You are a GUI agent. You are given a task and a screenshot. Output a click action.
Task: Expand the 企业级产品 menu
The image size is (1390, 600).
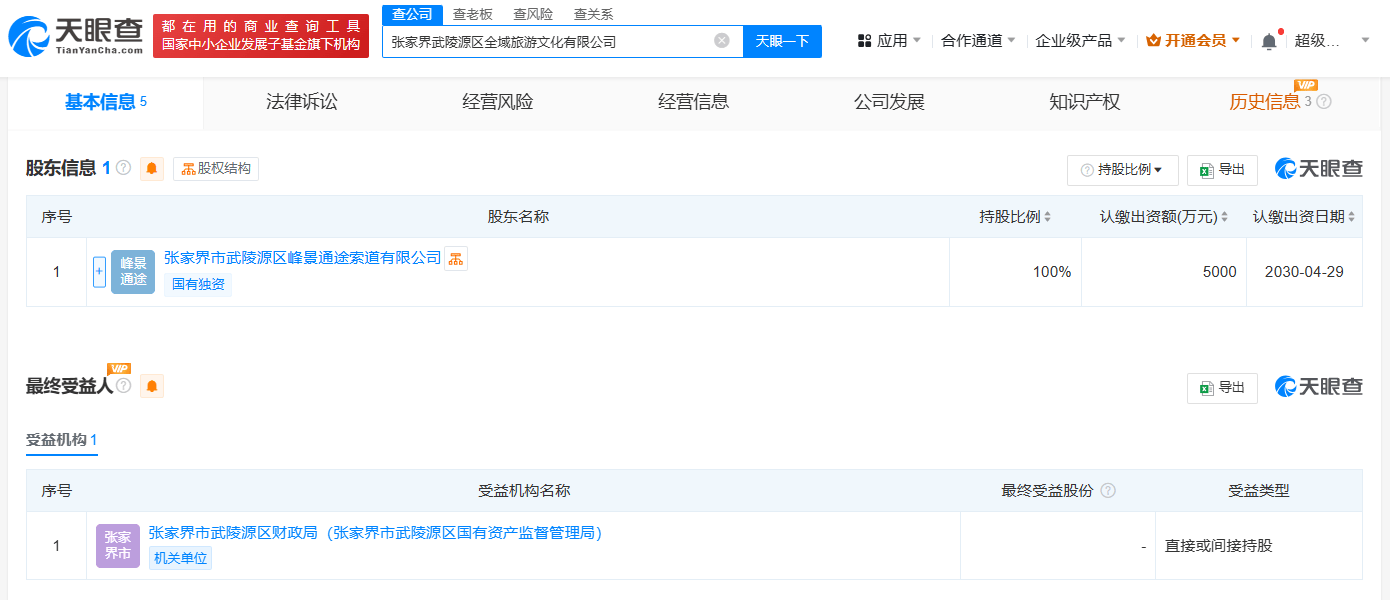click(1080, 41)
